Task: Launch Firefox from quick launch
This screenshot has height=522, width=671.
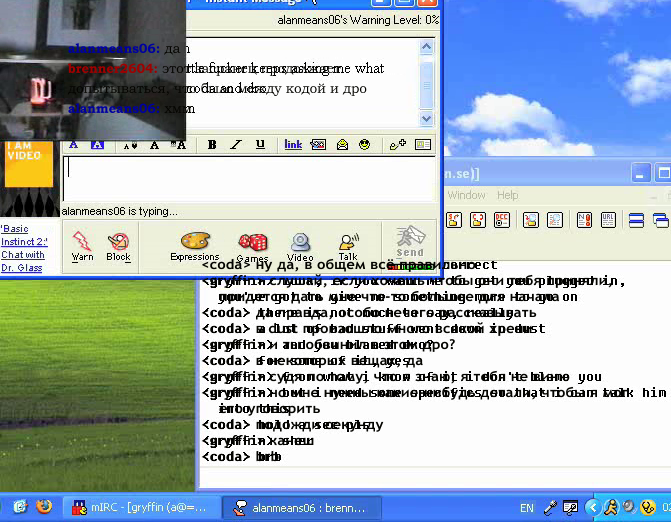Action: point(44,507)
